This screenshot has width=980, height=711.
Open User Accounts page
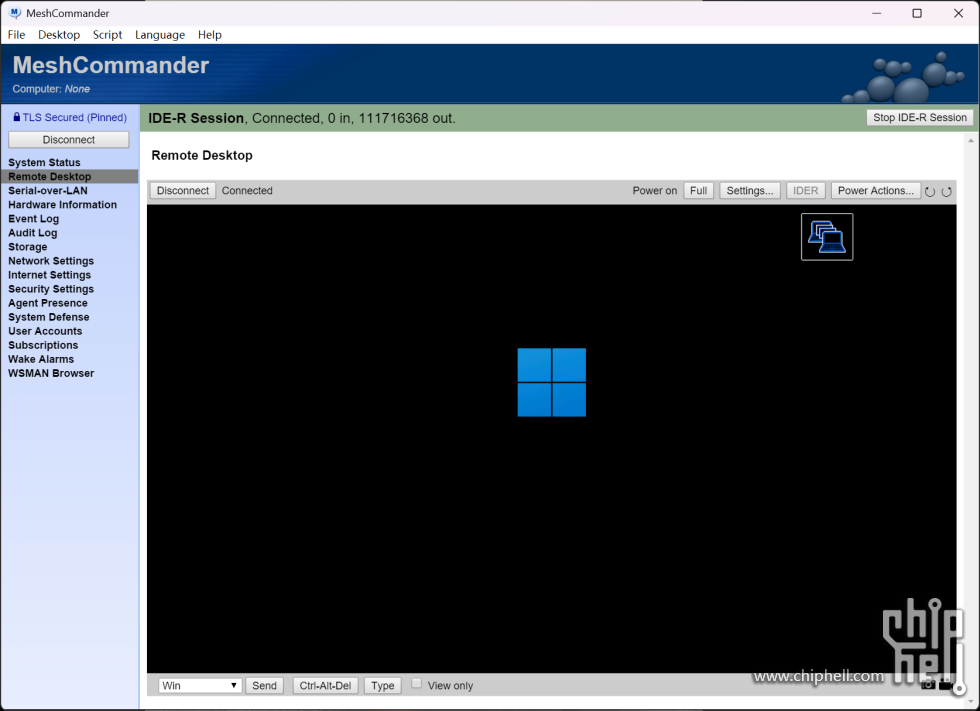[45, 331]
